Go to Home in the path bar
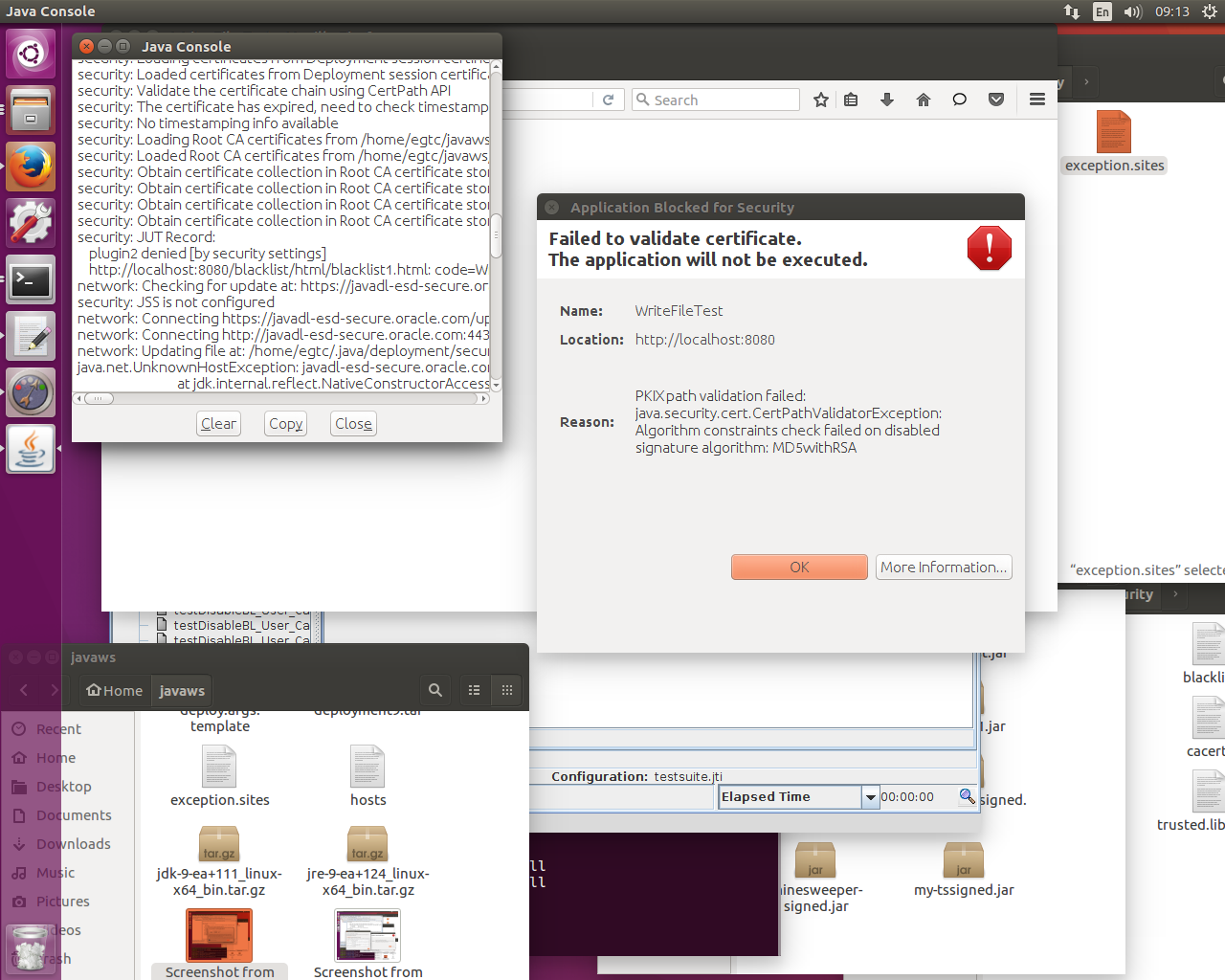 (115, 690)
